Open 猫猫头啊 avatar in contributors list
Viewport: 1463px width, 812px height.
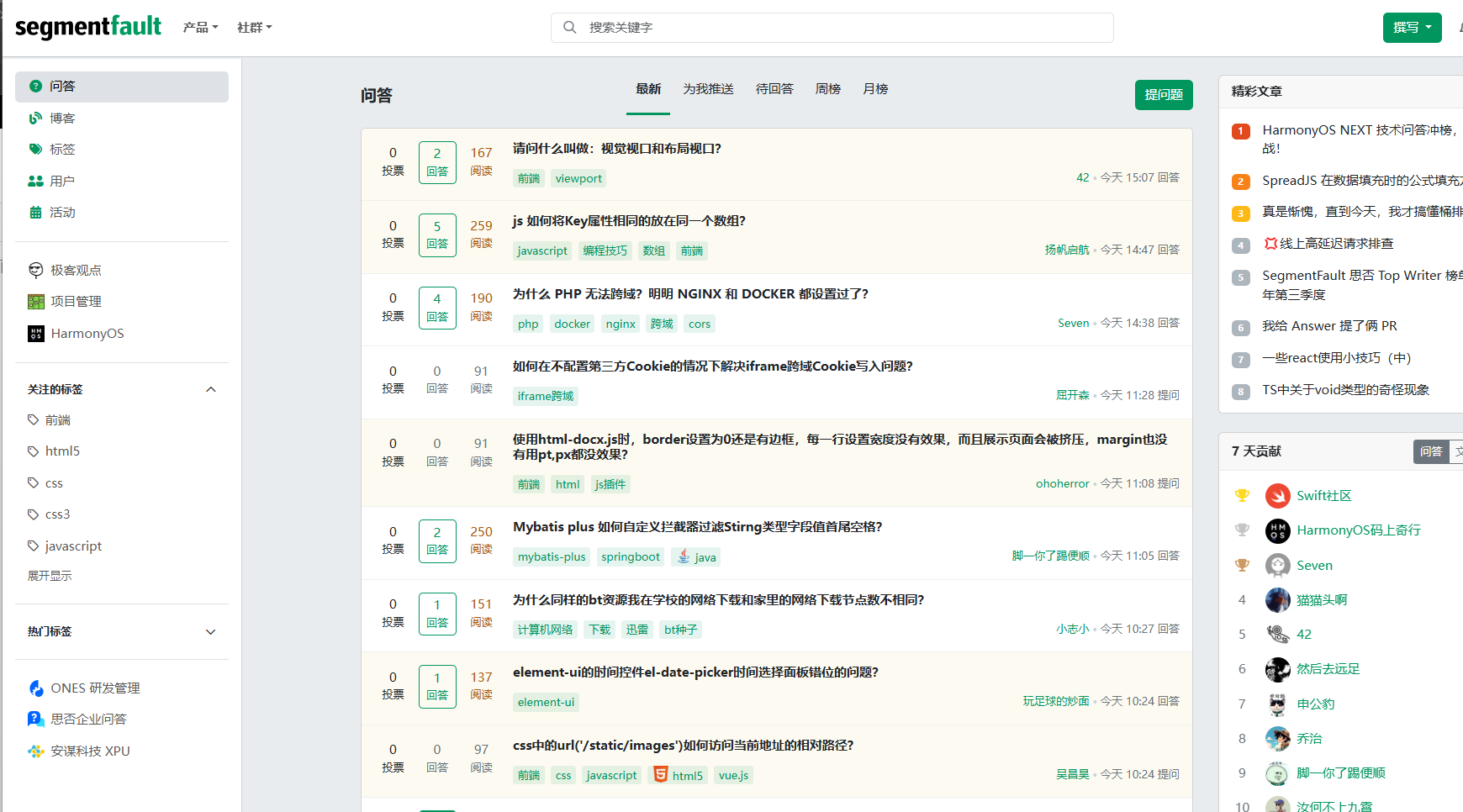(x=1278, y=600)
